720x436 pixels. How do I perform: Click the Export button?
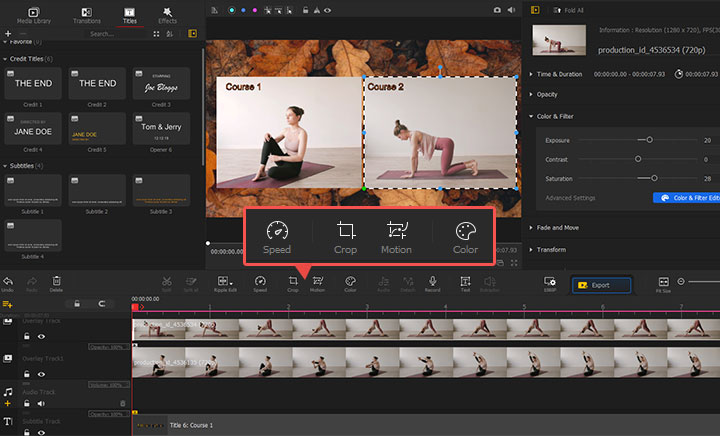(601, 285)
